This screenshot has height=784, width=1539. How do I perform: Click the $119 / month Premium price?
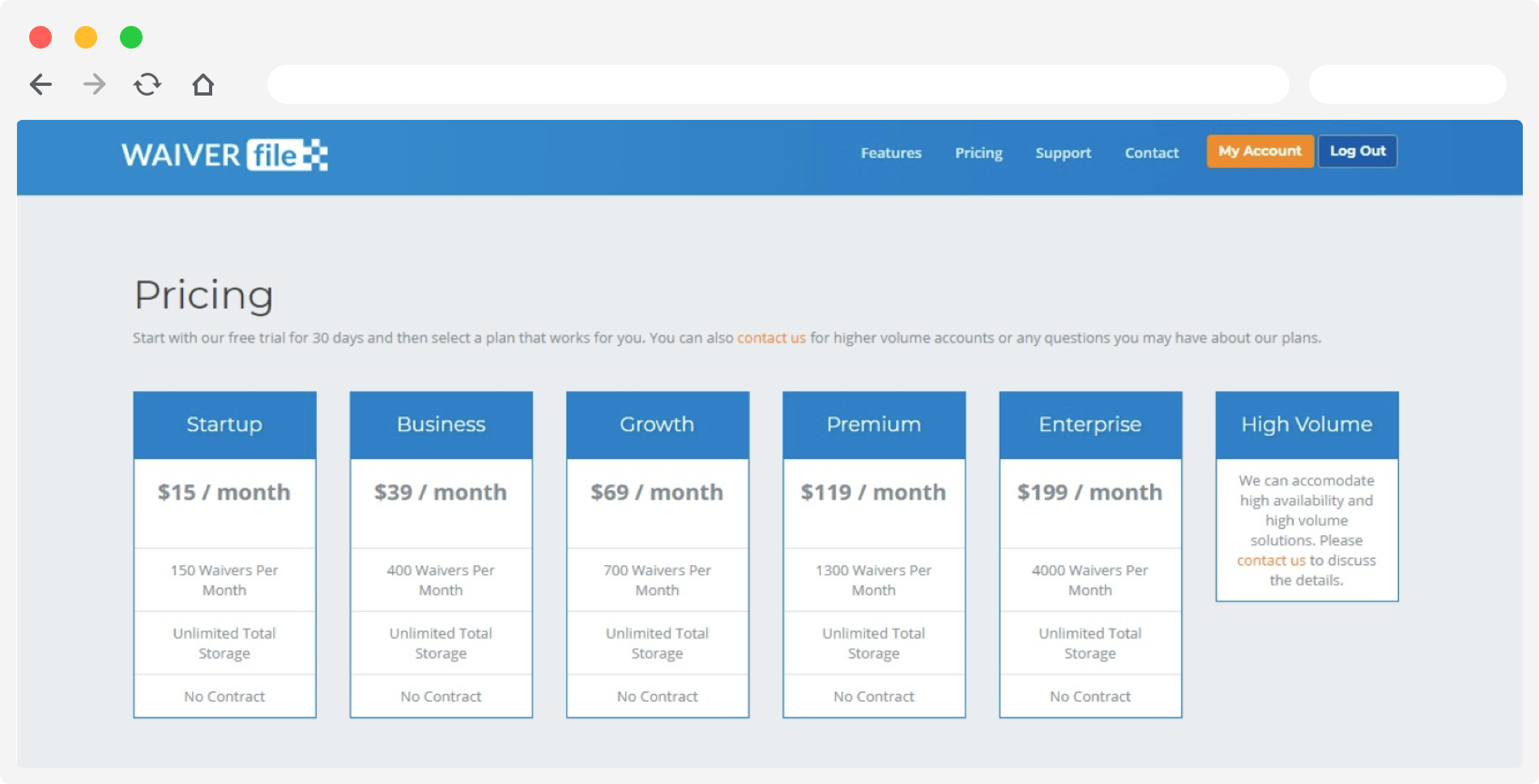click(873, 492)
